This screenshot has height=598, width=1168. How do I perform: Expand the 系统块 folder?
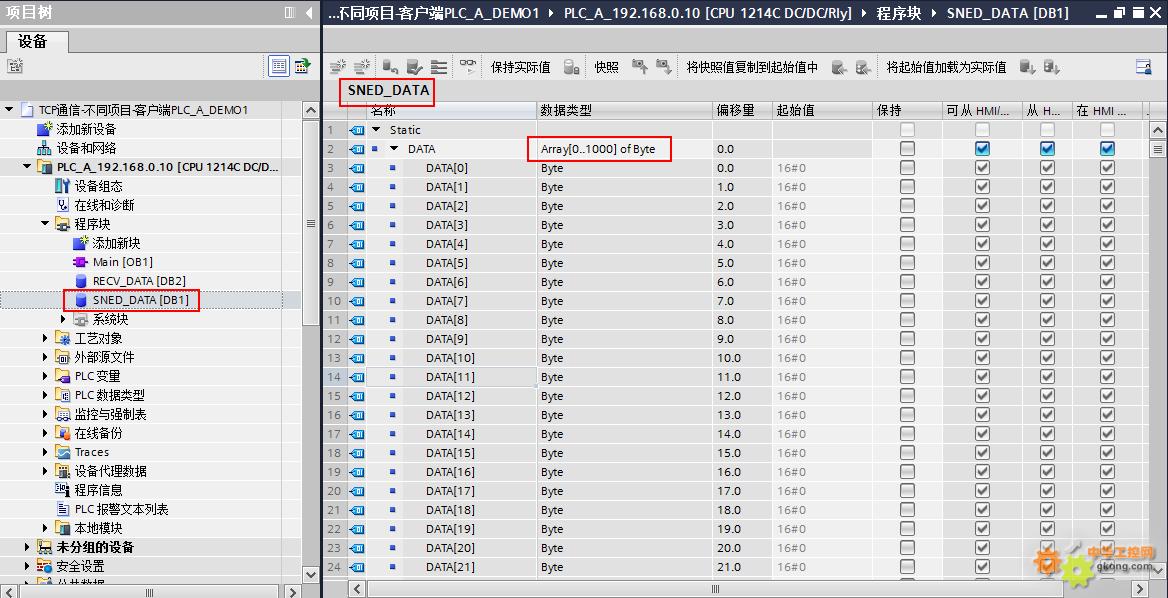(x=64, y=319)
